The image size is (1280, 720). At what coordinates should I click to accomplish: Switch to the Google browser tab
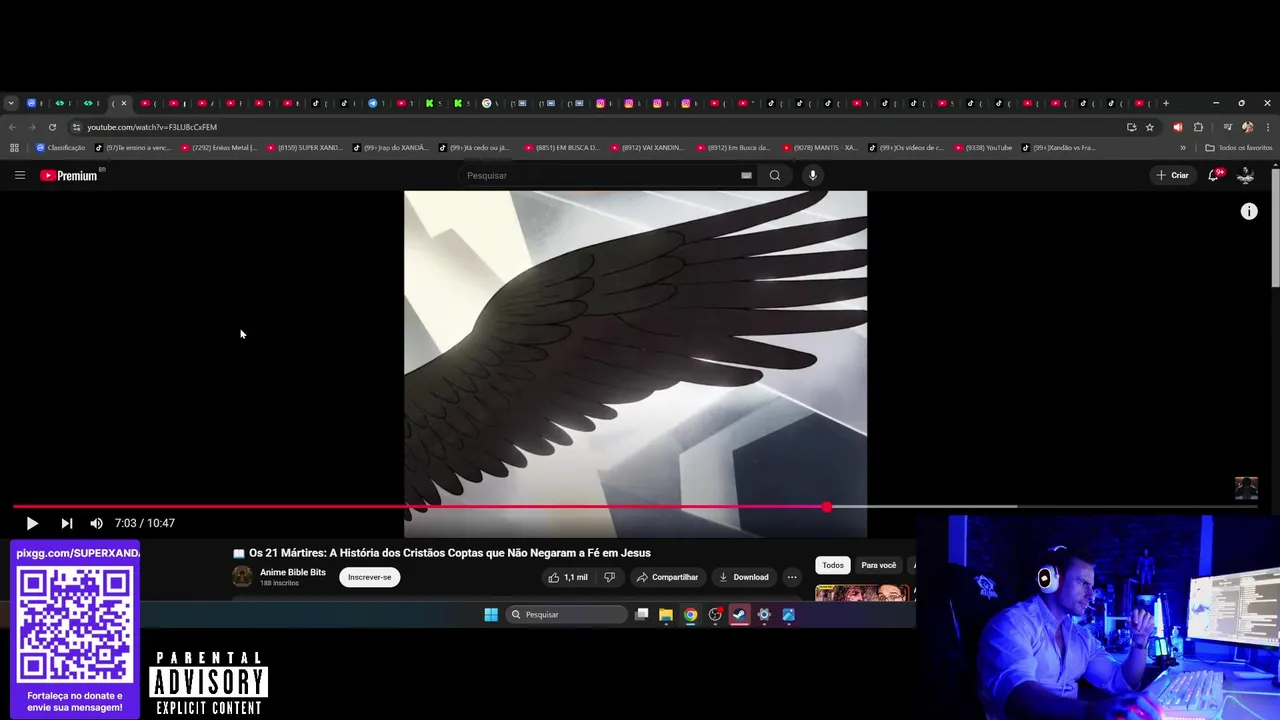489,103
